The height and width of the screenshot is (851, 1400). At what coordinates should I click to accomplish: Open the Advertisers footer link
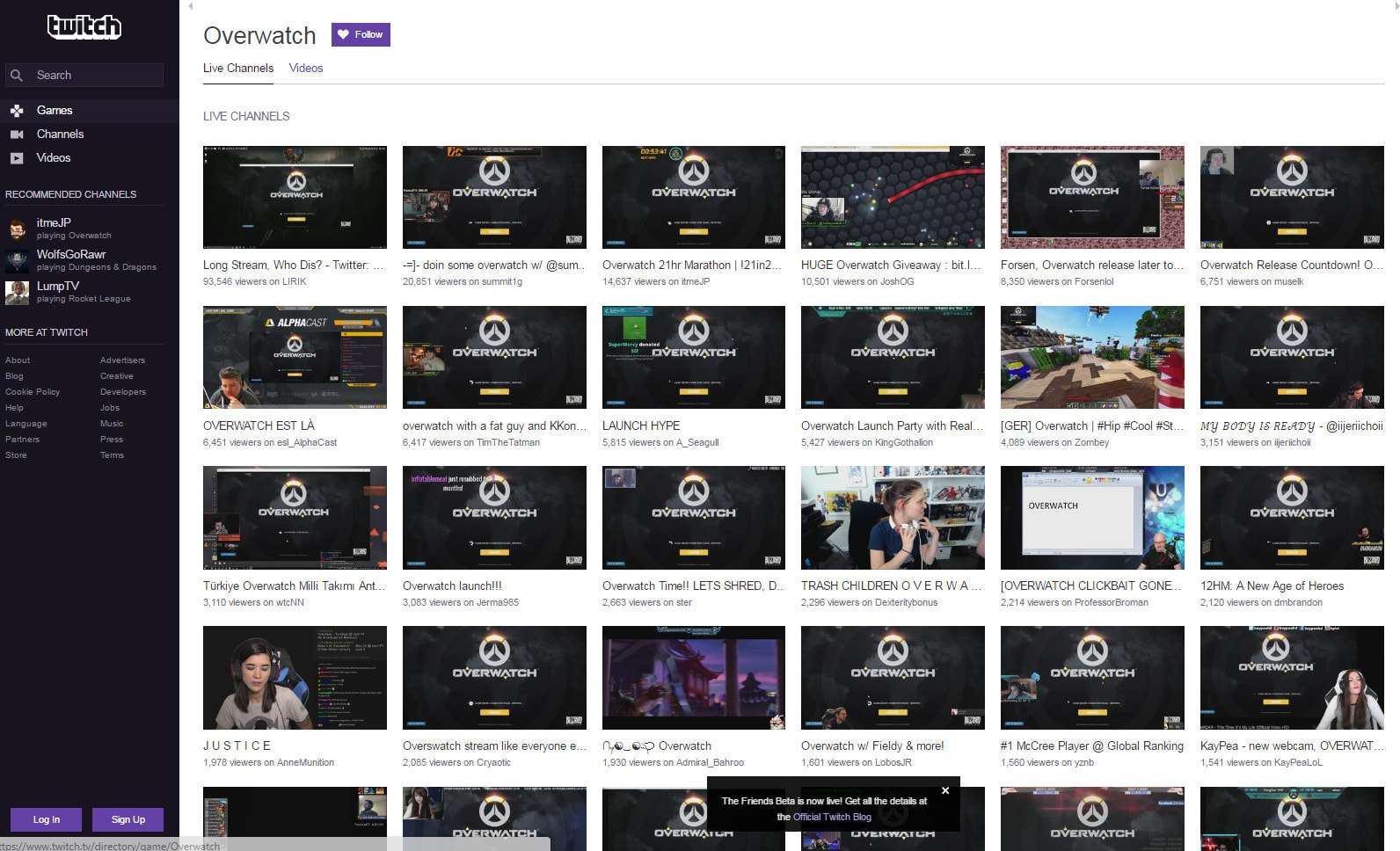coord(122,360)
